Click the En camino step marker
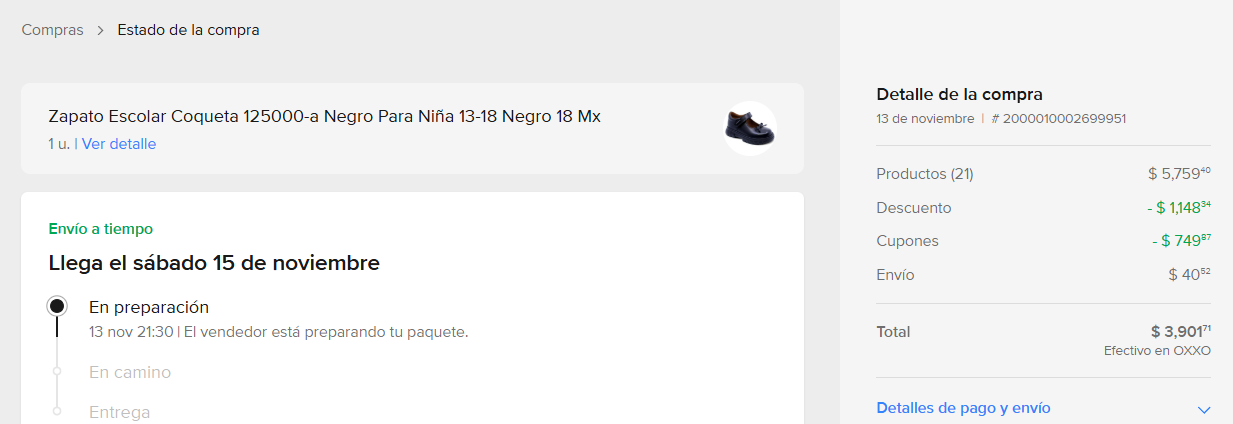Screen dimensions: 1233x424 coord(57,372)
